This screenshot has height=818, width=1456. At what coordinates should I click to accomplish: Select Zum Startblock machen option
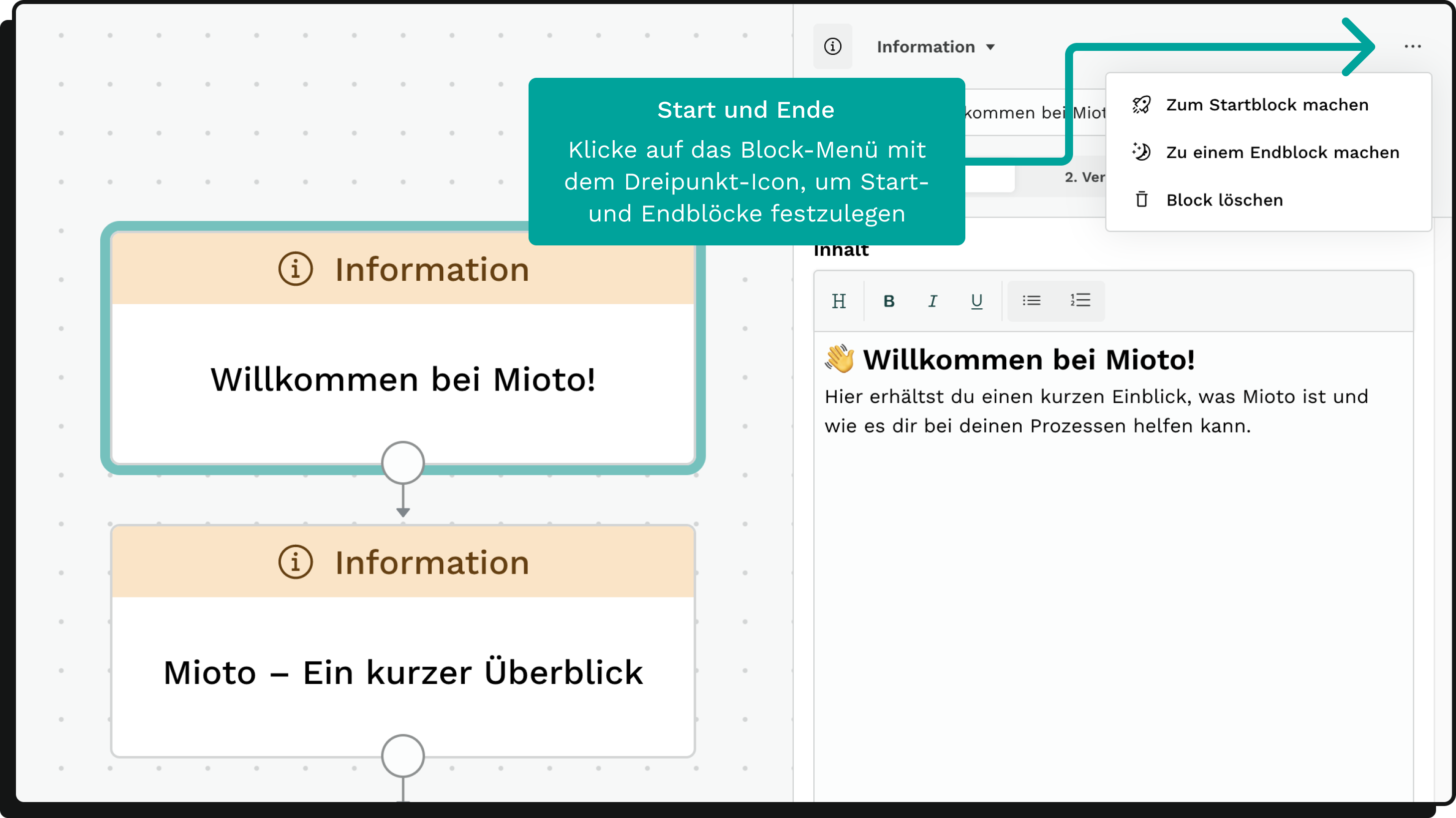(x=1264, y=103)
